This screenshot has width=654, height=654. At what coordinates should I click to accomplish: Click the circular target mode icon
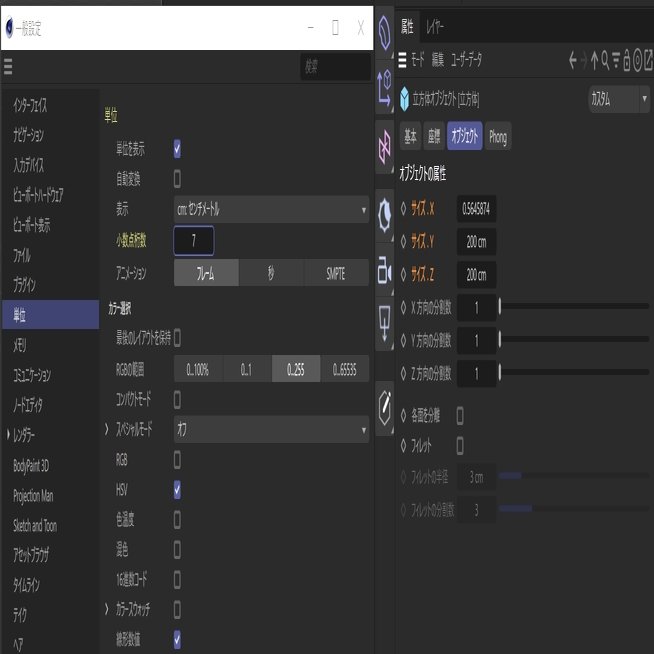tap(637, 60)
